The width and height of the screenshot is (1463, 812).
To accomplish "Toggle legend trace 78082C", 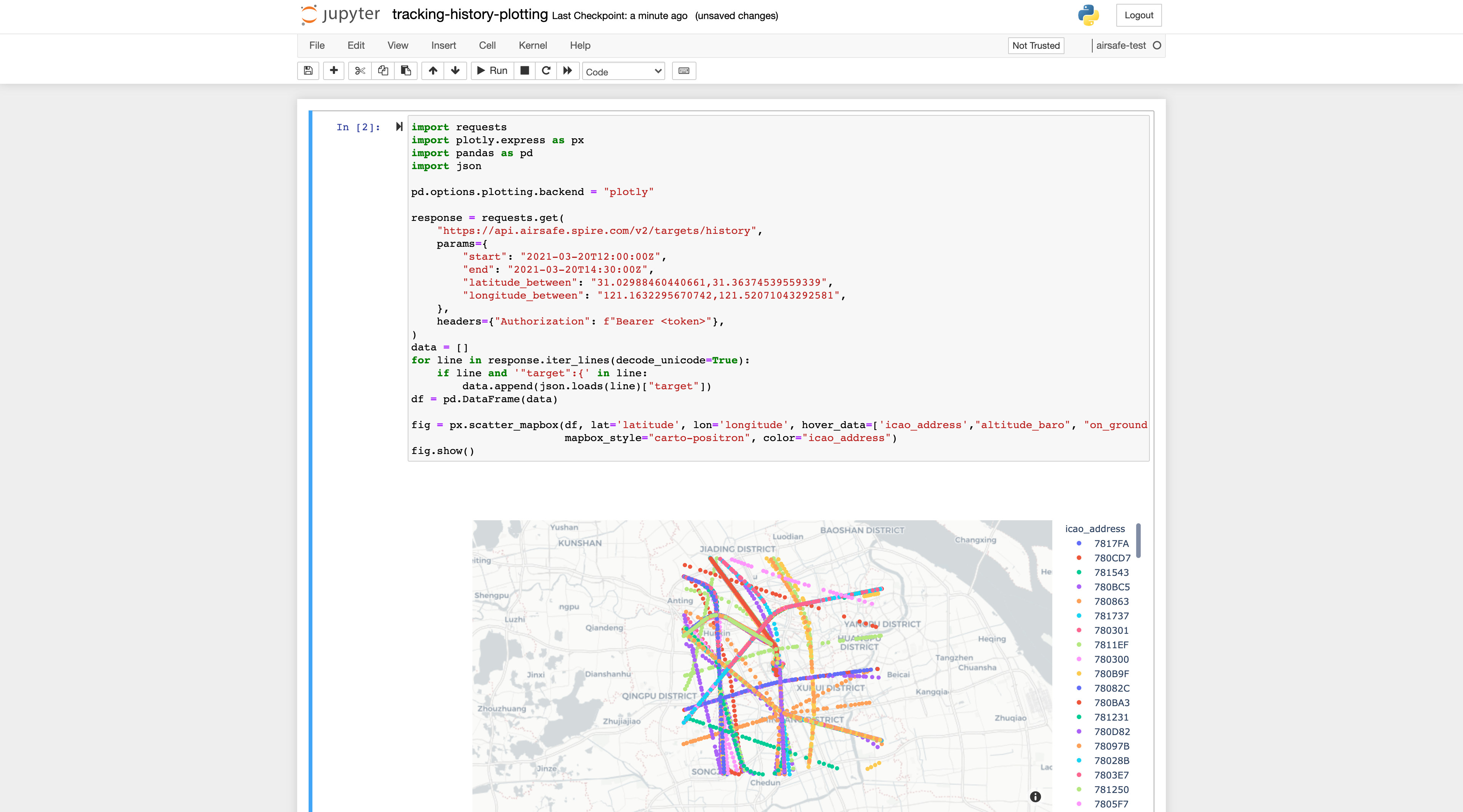I will (1103, 688).
